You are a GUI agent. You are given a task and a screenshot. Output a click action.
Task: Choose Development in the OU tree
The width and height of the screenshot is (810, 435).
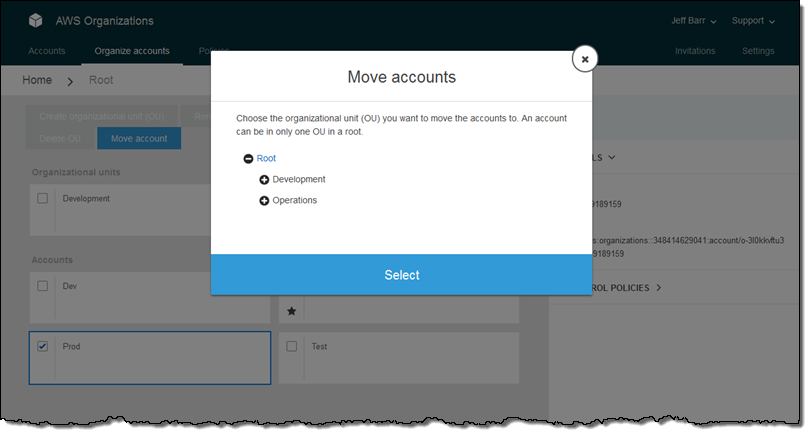pos(299,179)
